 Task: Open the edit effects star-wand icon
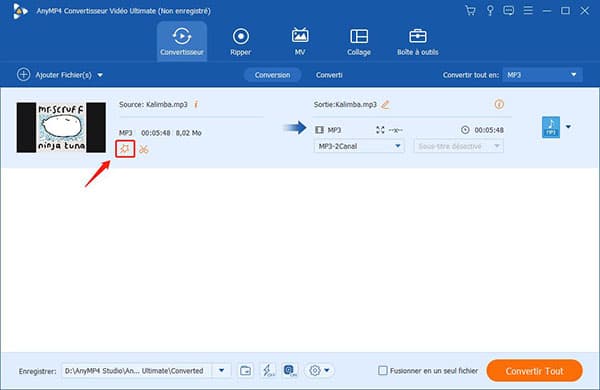[125, 149]
